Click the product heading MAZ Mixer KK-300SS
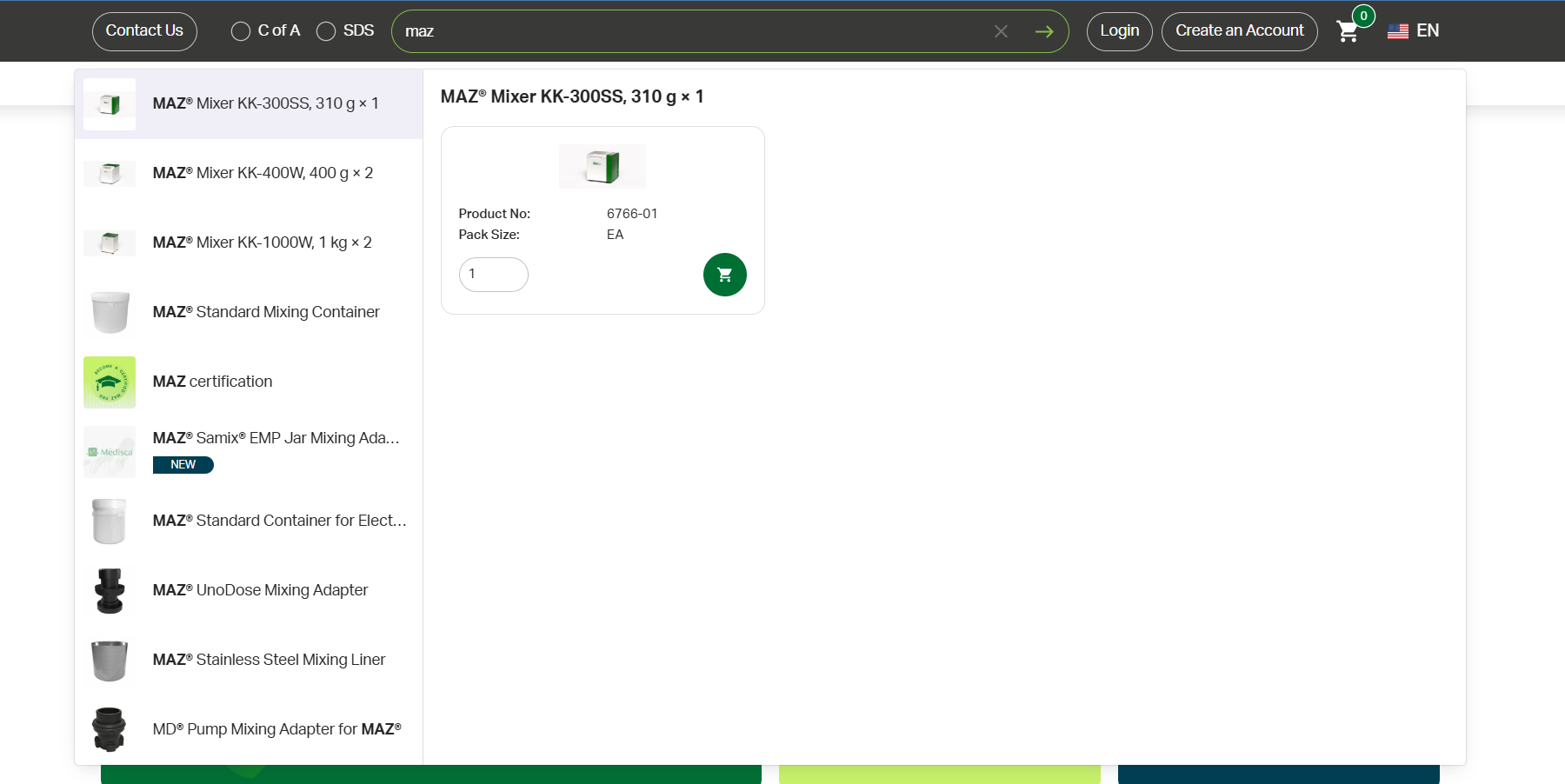1565x784 pixels. click(x=572, y=96)
